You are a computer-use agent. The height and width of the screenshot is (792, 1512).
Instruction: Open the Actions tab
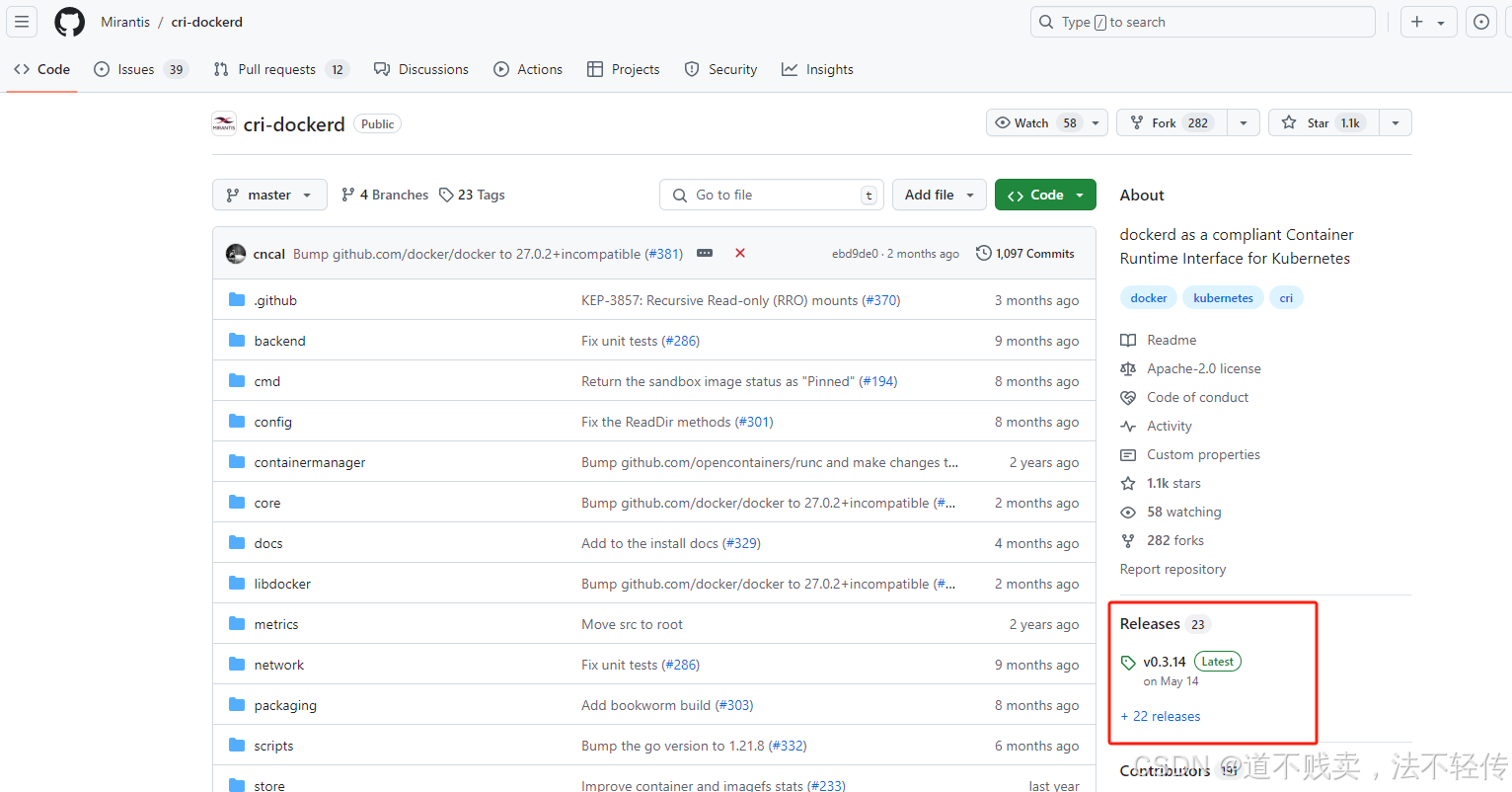(x=528, y=69)
